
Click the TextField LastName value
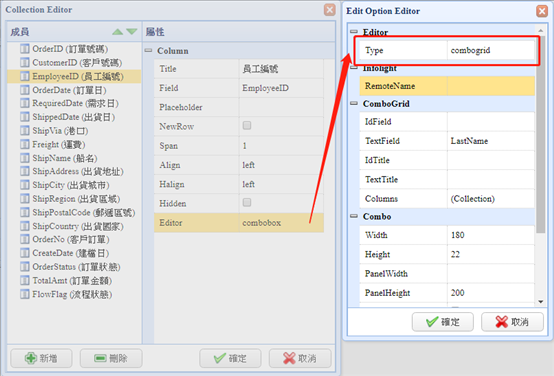(491, 141)
